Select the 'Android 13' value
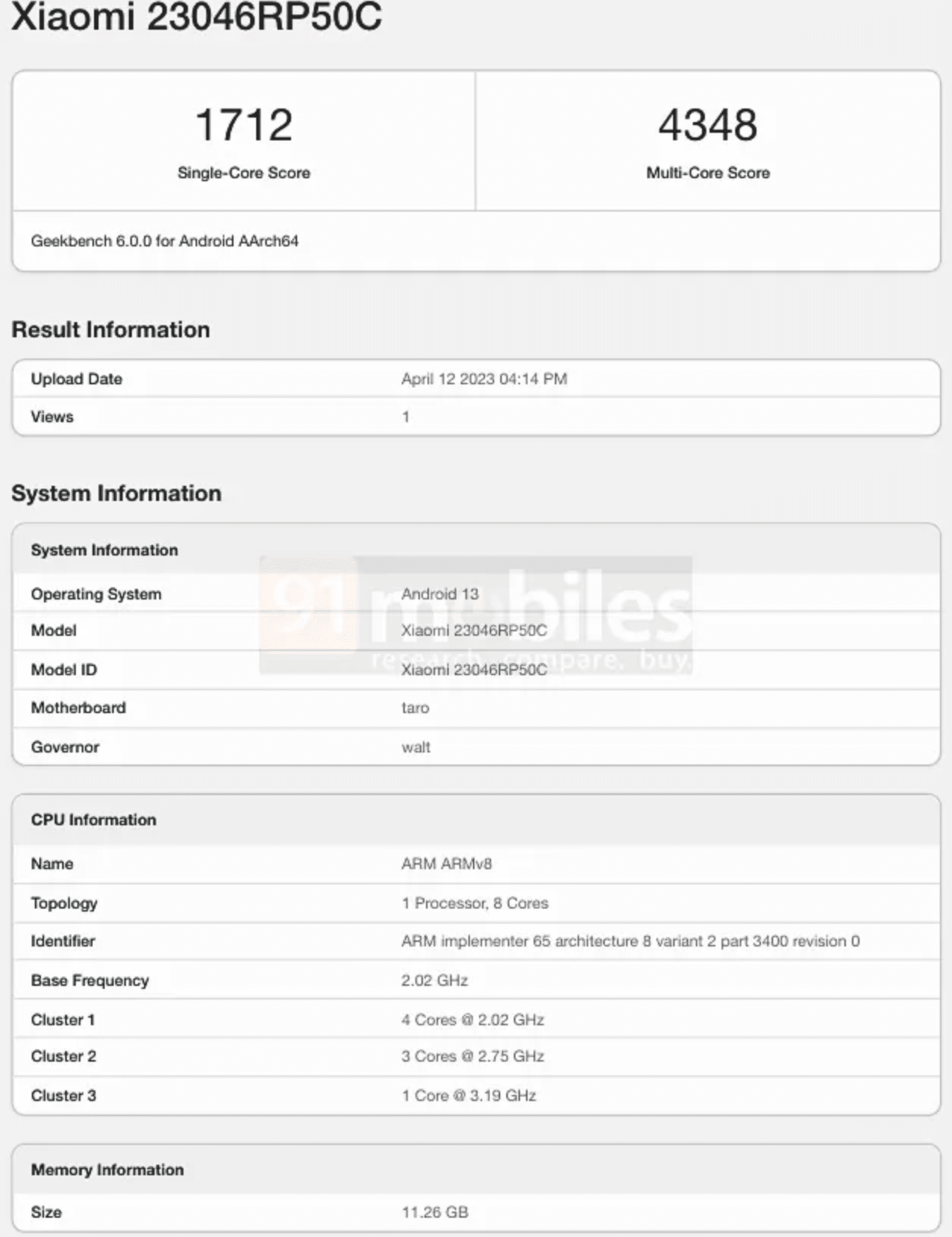The width and height of the screenshot is (952, 1237). pos(440,594)
